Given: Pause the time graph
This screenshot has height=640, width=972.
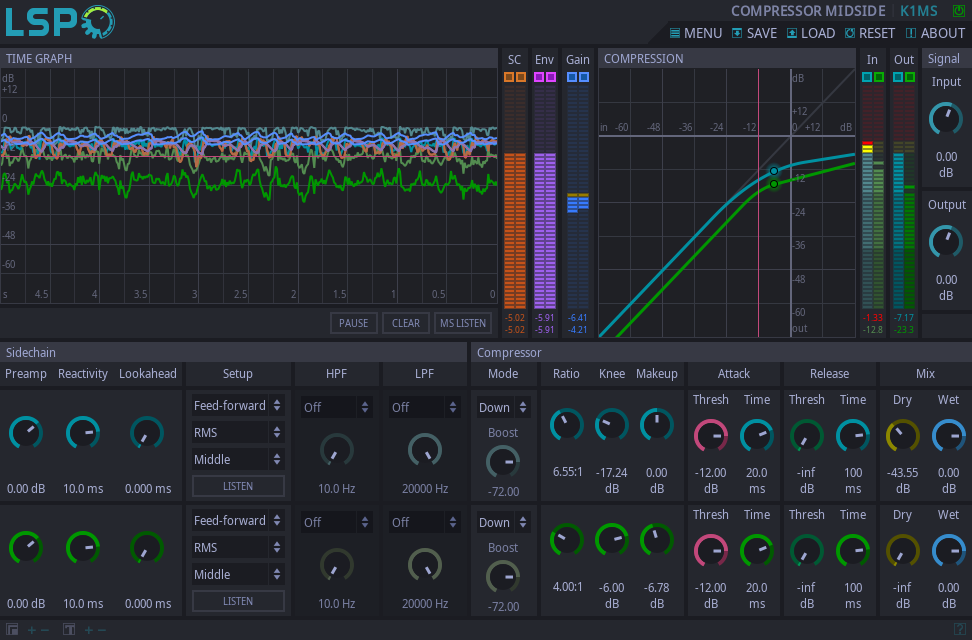Looking at the screenshot, I should 353,323.
